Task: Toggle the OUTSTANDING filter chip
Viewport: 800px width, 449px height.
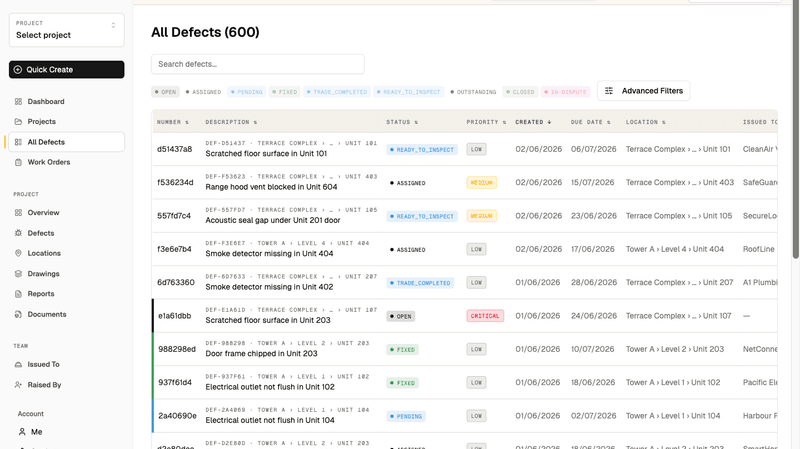Action: coord(473,92)
